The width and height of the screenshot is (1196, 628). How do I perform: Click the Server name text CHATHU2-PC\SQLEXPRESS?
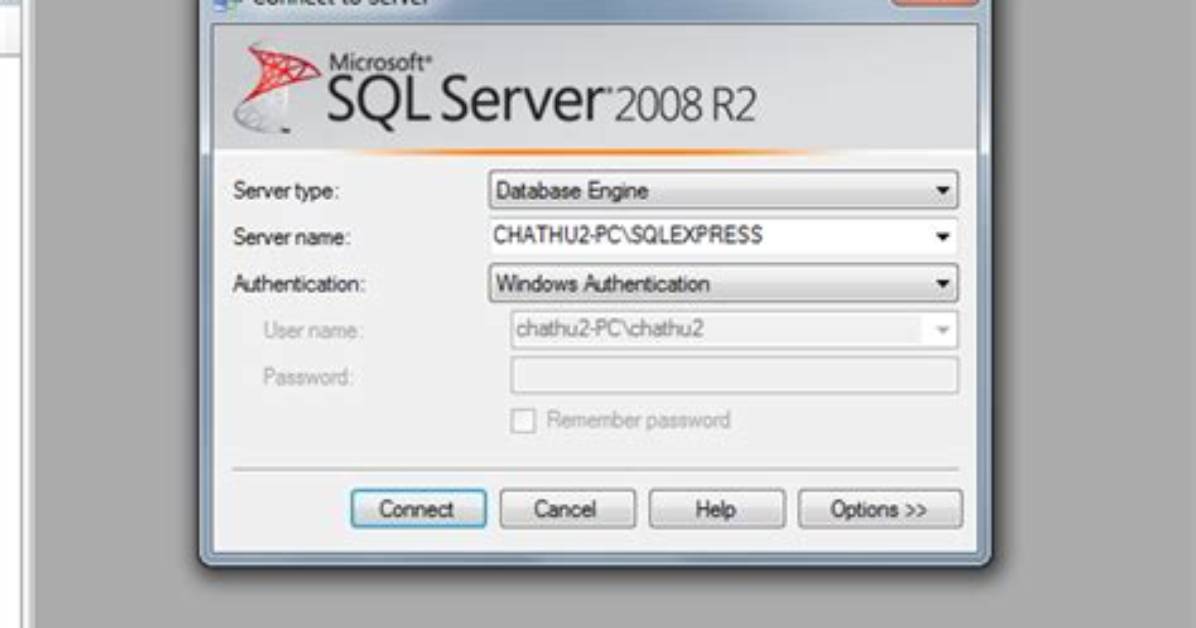(x=628, y=235)
